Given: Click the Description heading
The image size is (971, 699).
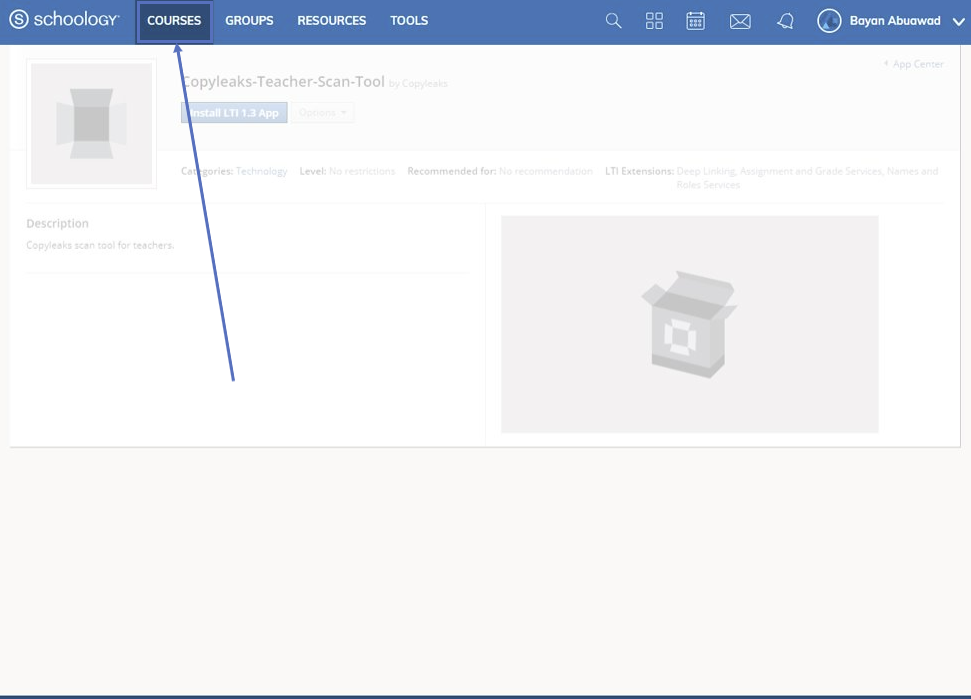Looking at the screenshot, I should [58, 224].
